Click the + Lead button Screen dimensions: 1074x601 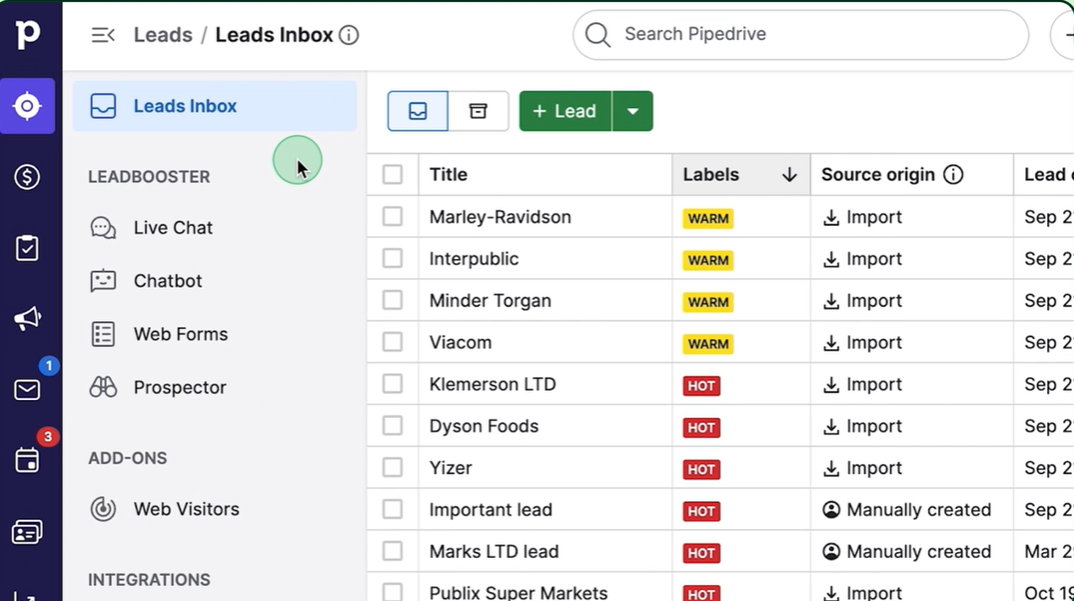point(565,111)
